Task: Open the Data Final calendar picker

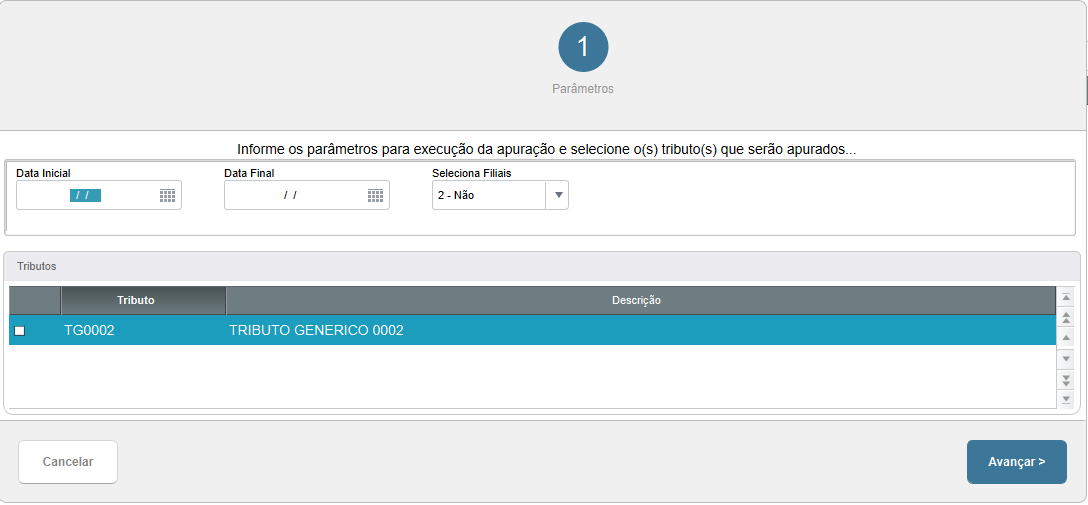Action: 375,196
